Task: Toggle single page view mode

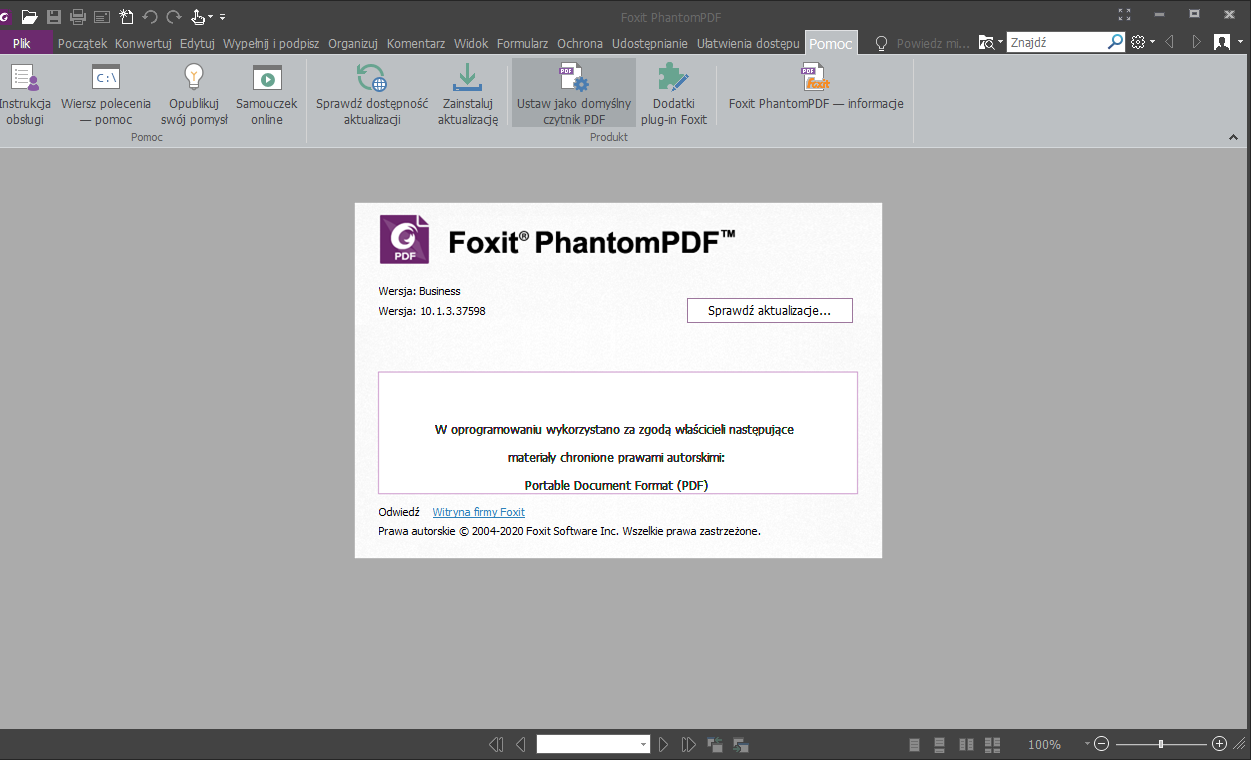Action: coord(915,744)
